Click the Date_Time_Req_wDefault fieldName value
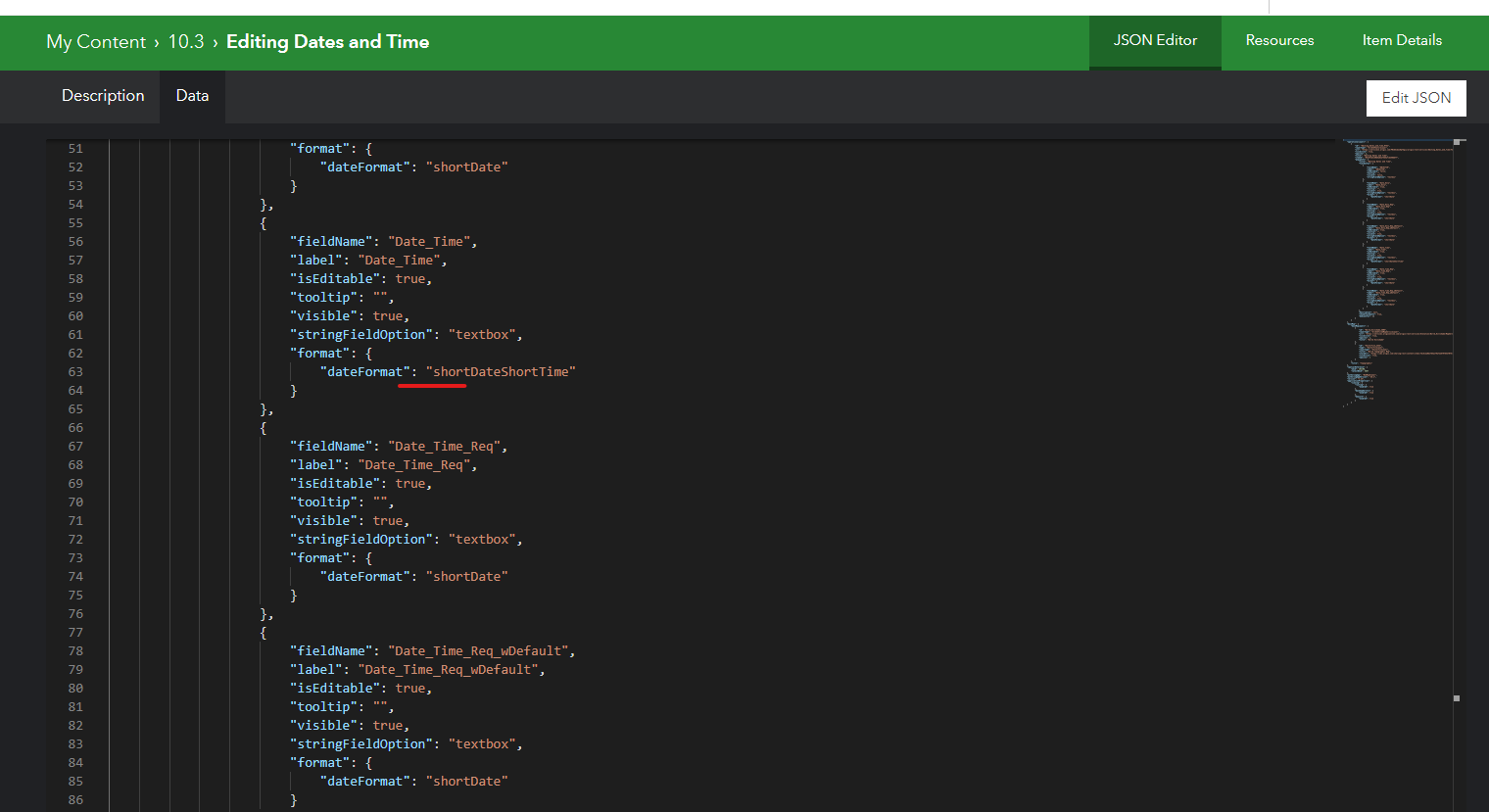 (x=478, y=650)
